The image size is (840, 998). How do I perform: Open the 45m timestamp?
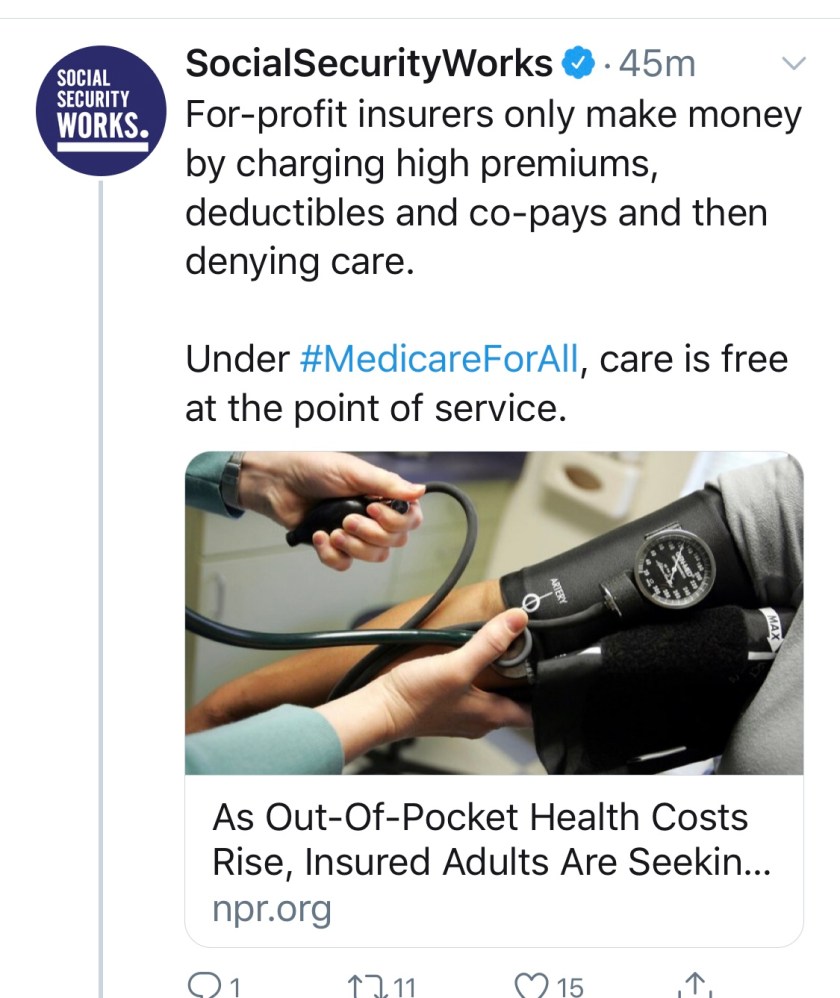[x=657, y=65]
